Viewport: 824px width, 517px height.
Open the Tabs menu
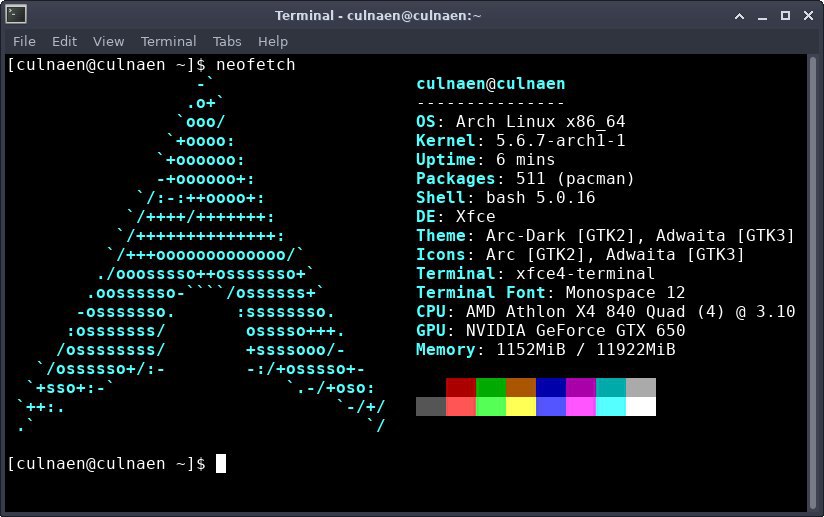pyautogui.click(x=227, y=42)
